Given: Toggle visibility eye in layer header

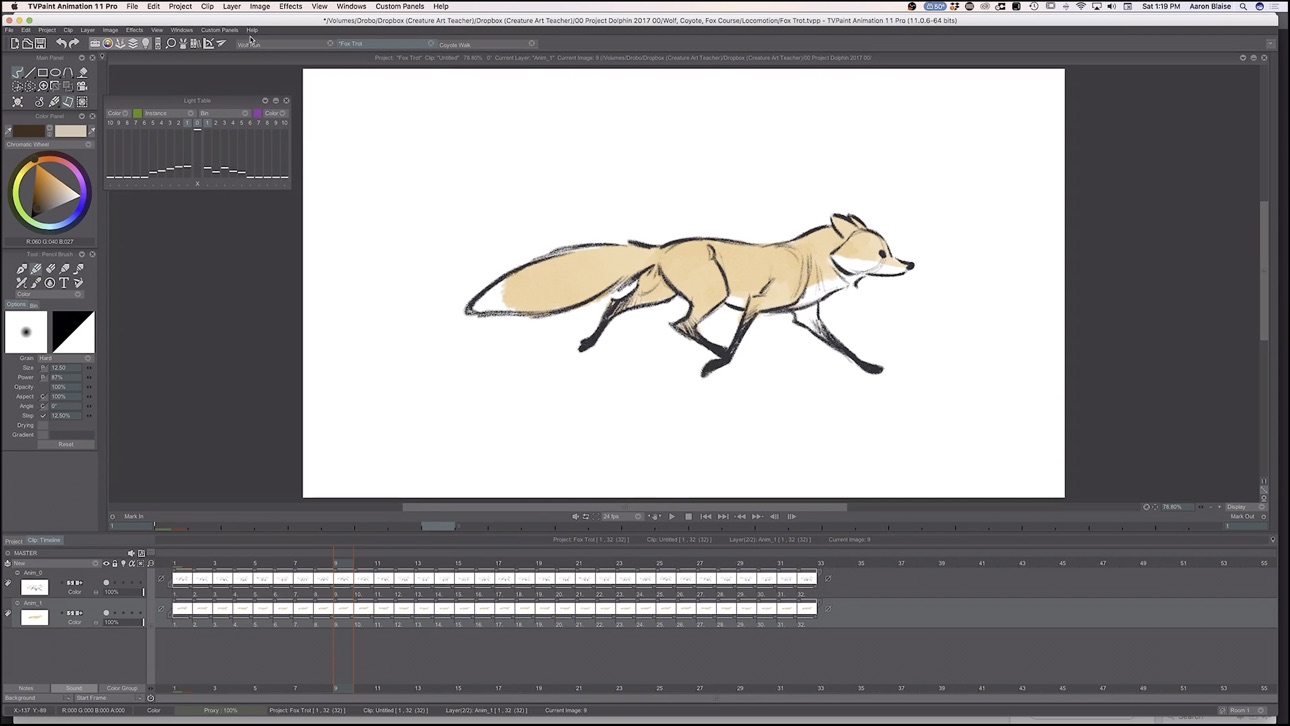Looking at the screenshot, I should (106, 563).
